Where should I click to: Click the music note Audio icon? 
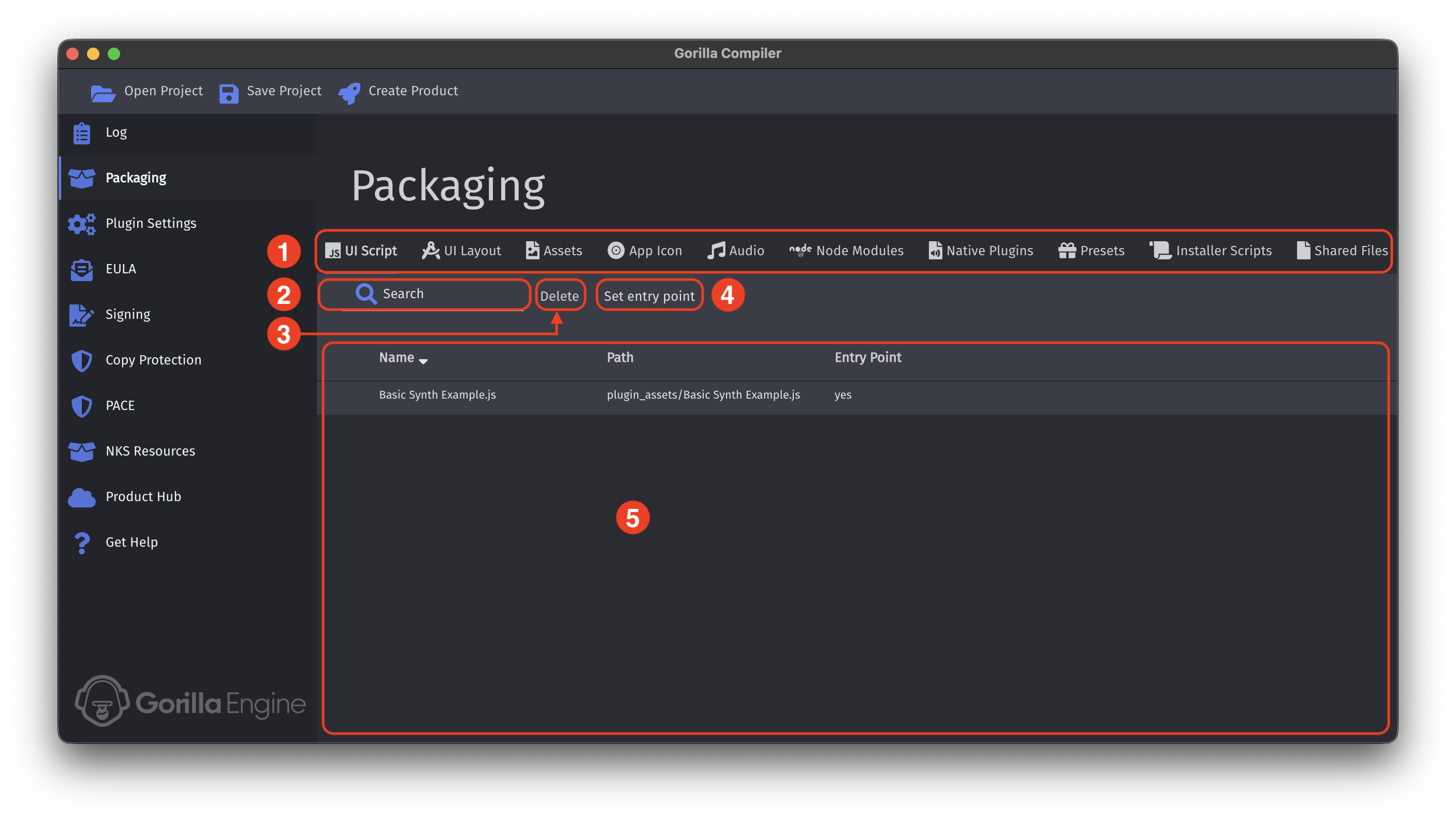pyautogui.click(x=716, y=251)
